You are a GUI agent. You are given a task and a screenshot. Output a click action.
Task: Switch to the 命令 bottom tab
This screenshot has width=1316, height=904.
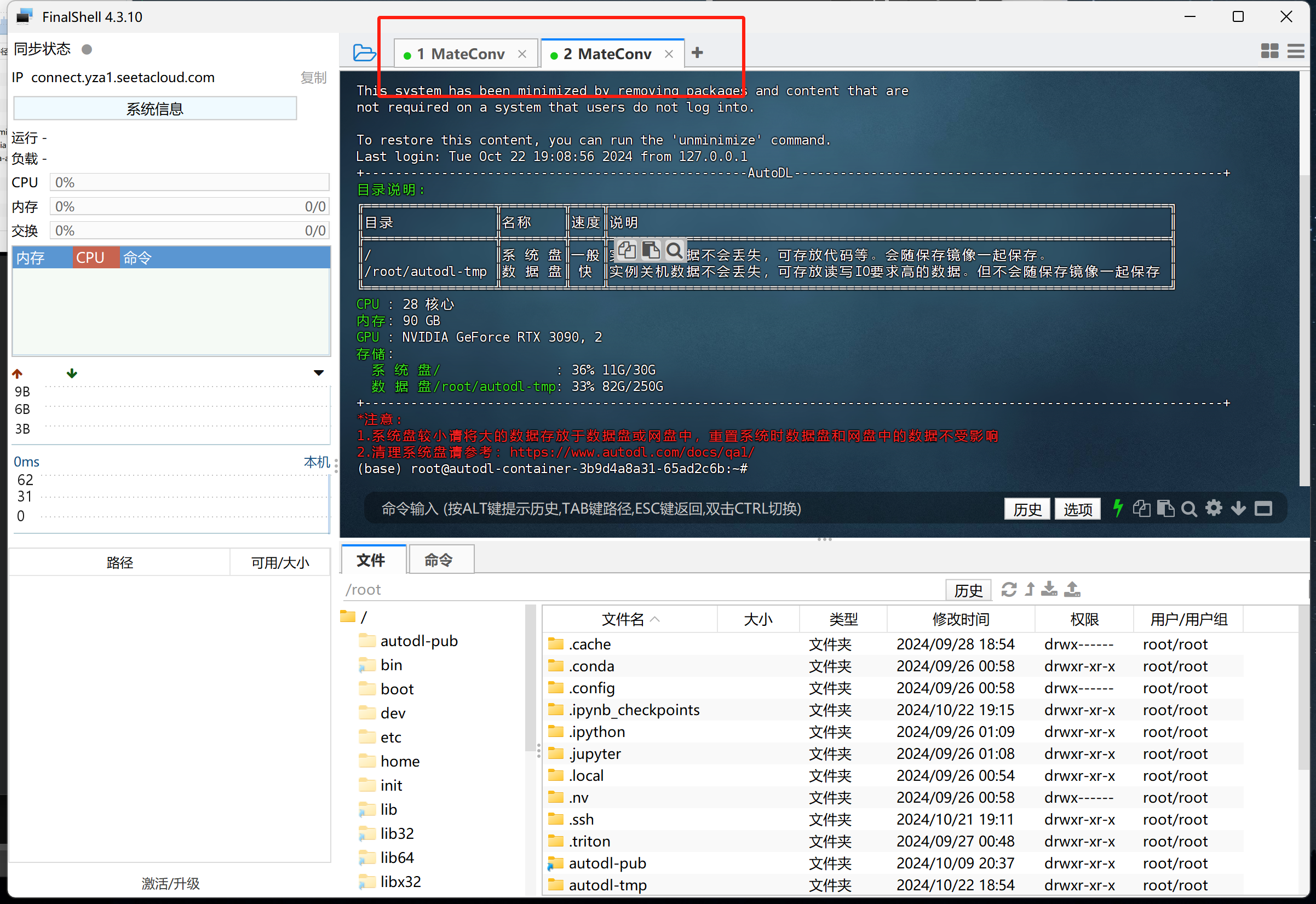point(440,560)
